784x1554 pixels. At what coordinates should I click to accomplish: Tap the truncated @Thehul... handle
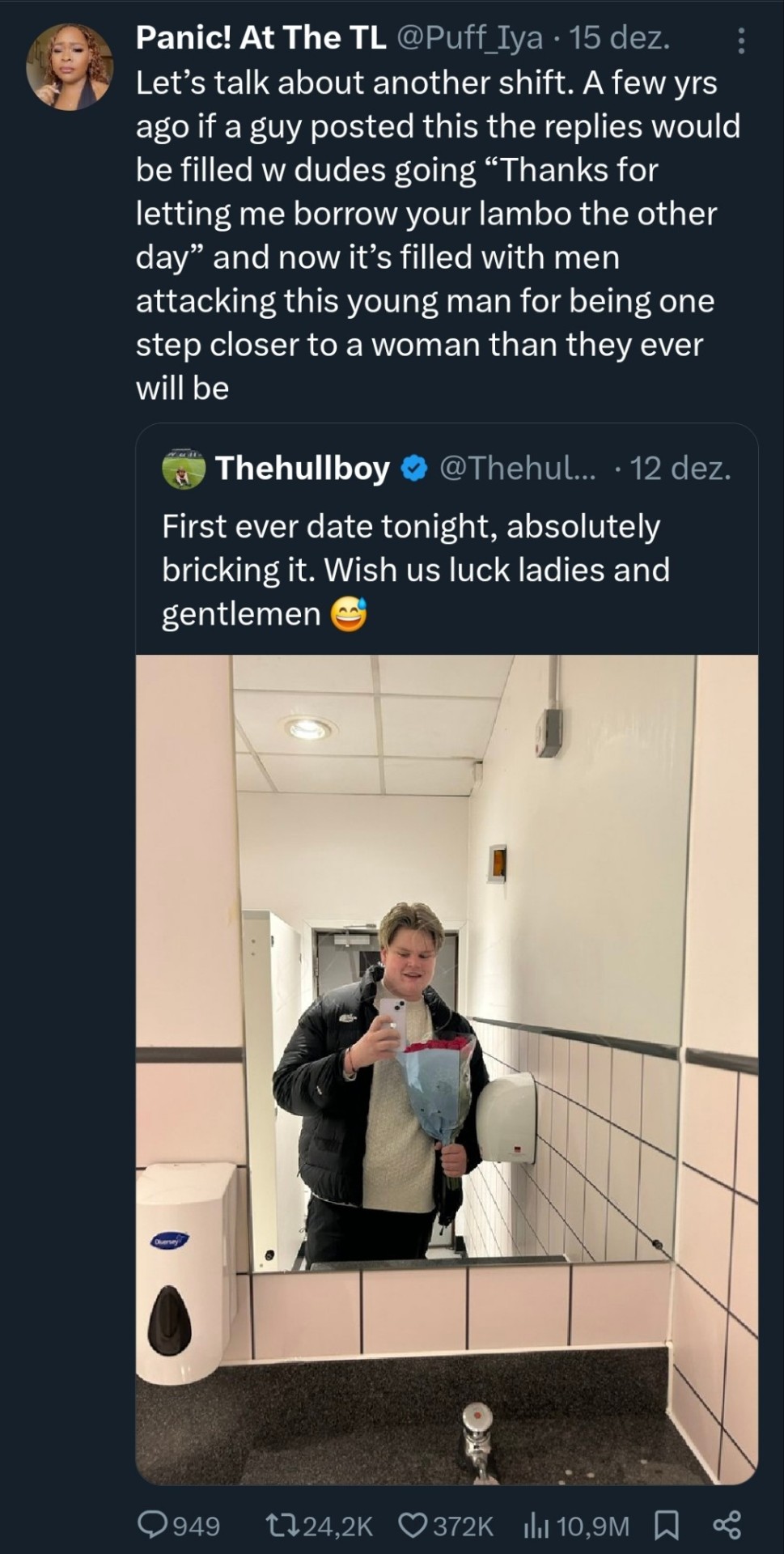517,469
